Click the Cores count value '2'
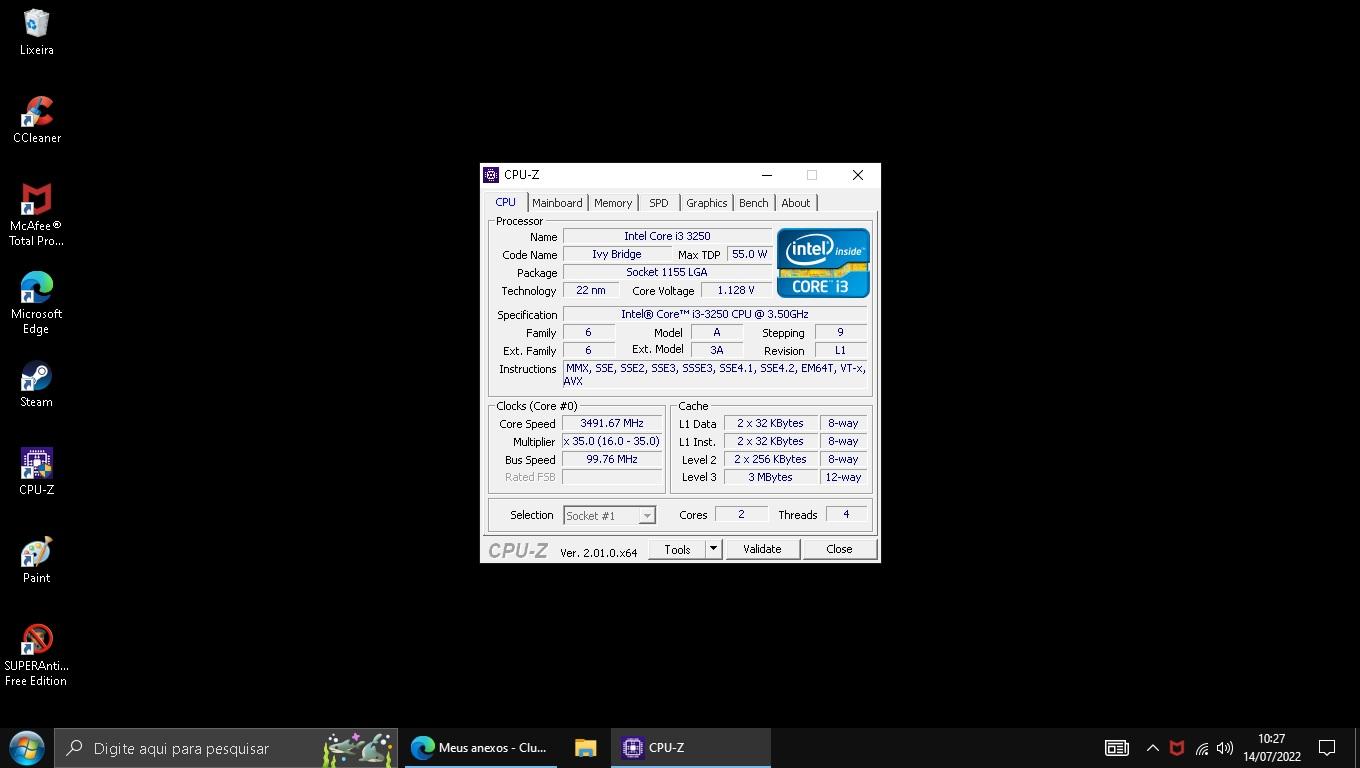Image resolution: width=1360 pixels, height=768 pixels. (x=741, y=514)
